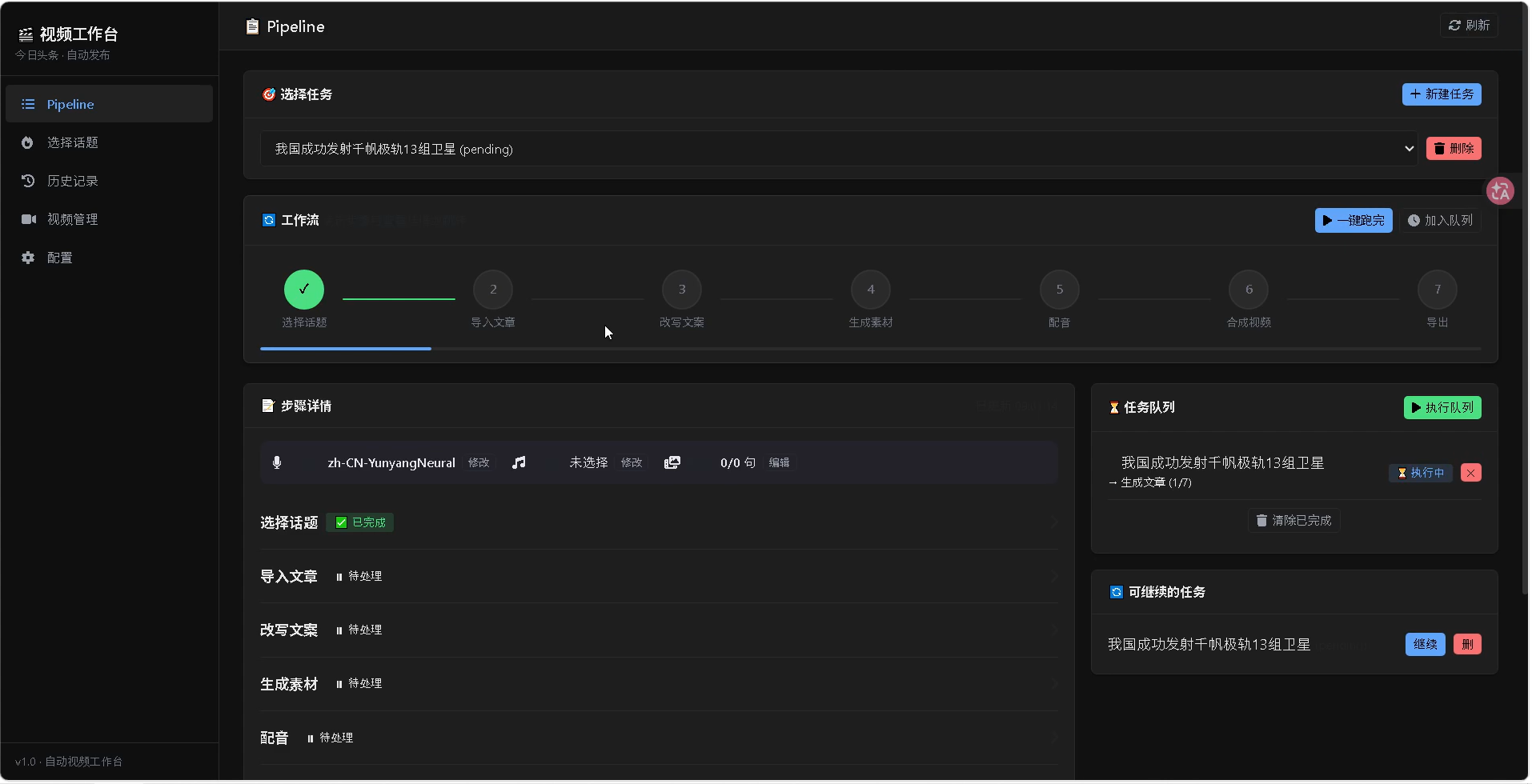The image size is (1532, 784).
Task: Click the workflow progress bar
Action: (871, 349)
